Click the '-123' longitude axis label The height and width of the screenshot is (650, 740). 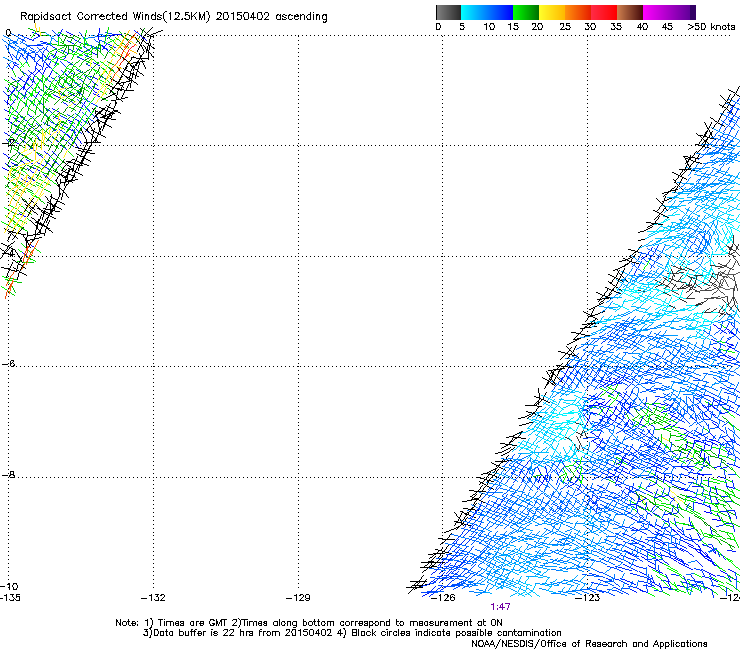[x=588, y=598]
